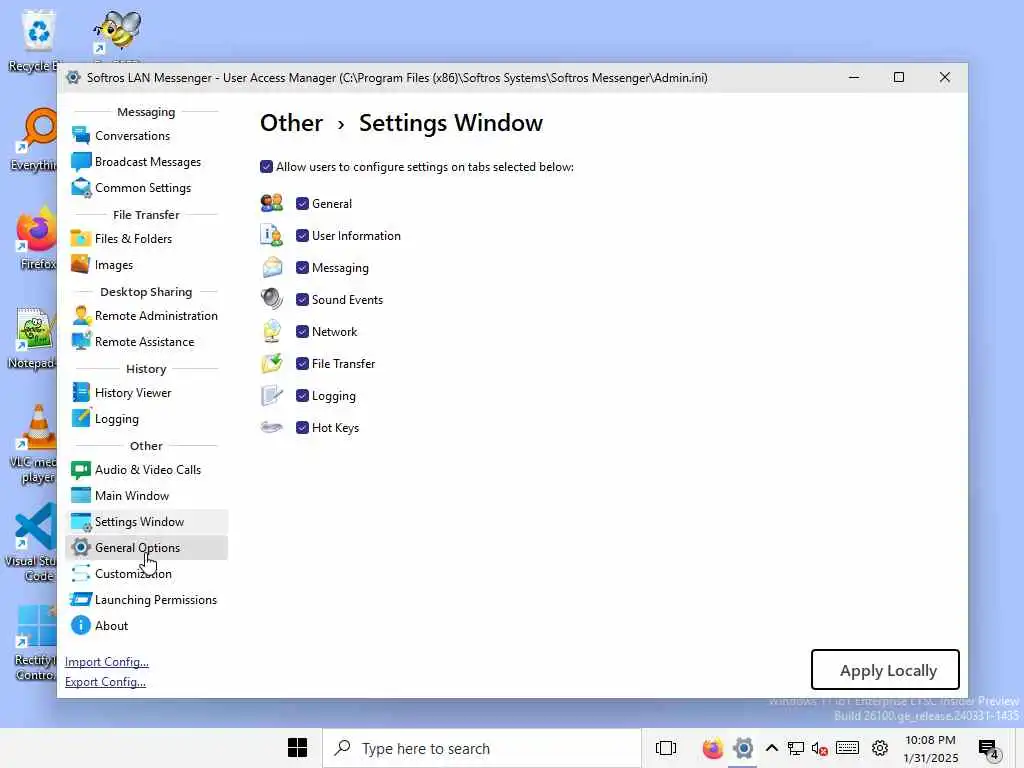The image size is (1024, 768).
Task: Open the touch keyboard tray icon
Action: point(847,748)
